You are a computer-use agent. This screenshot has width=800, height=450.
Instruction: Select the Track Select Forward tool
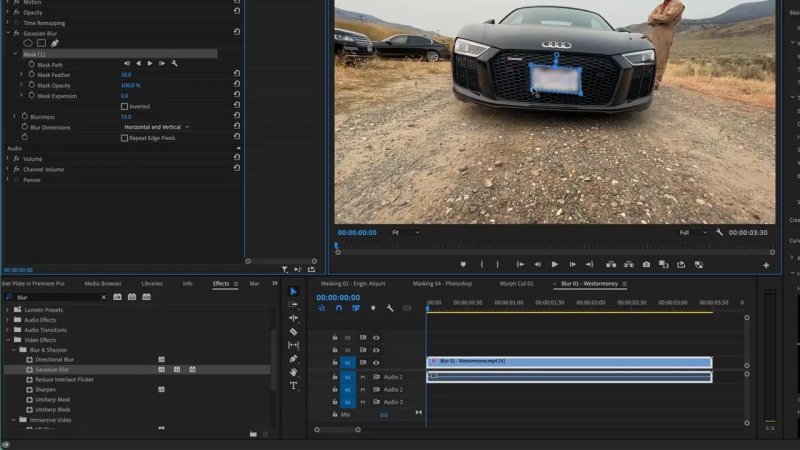(x=293, y=305)
